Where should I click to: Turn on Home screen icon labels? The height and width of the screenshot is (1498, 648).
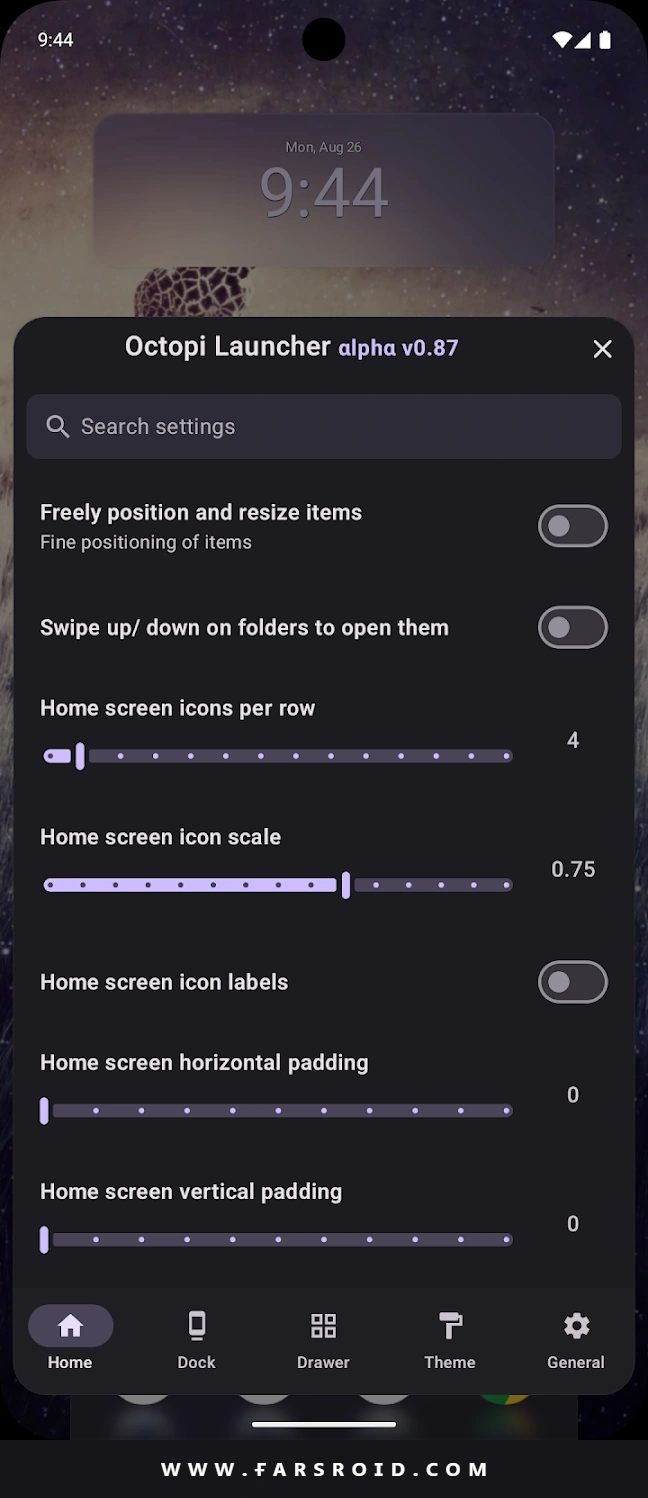point(573,982)
